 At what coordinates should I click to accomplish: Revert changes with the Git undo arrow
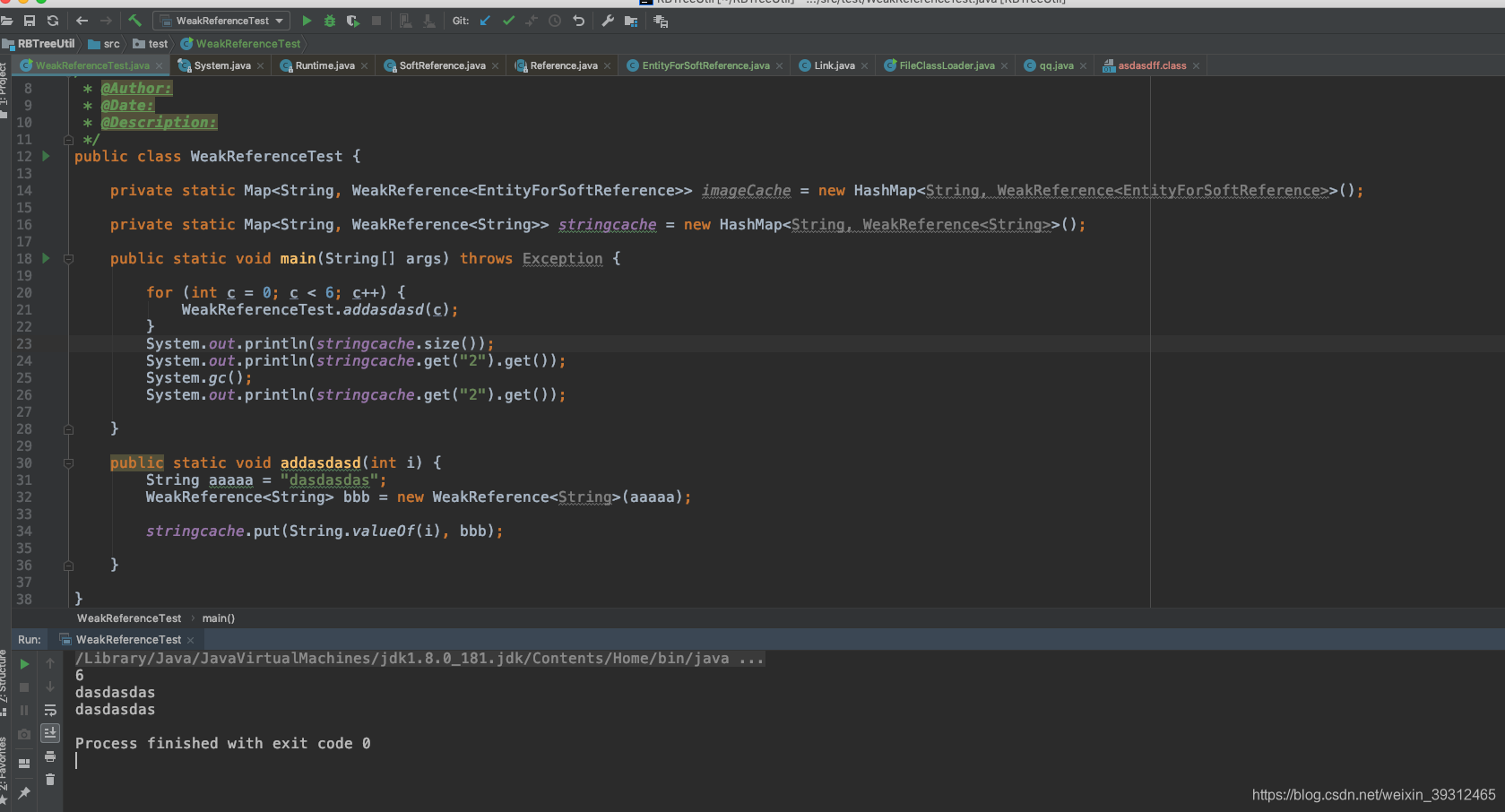point(578,21)
